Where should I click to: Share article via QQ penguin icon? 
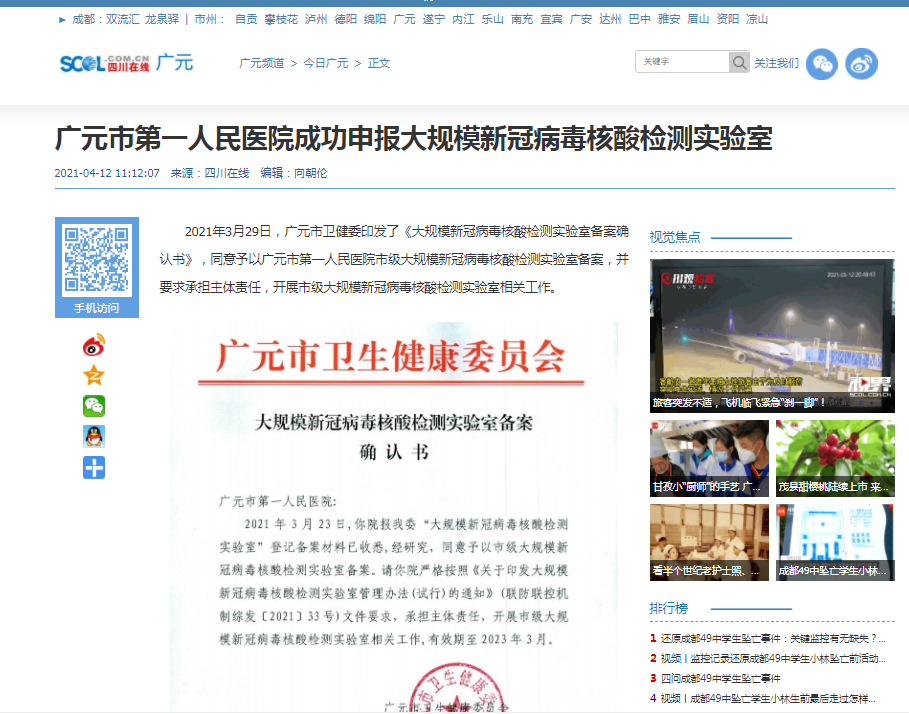point(93,436)
